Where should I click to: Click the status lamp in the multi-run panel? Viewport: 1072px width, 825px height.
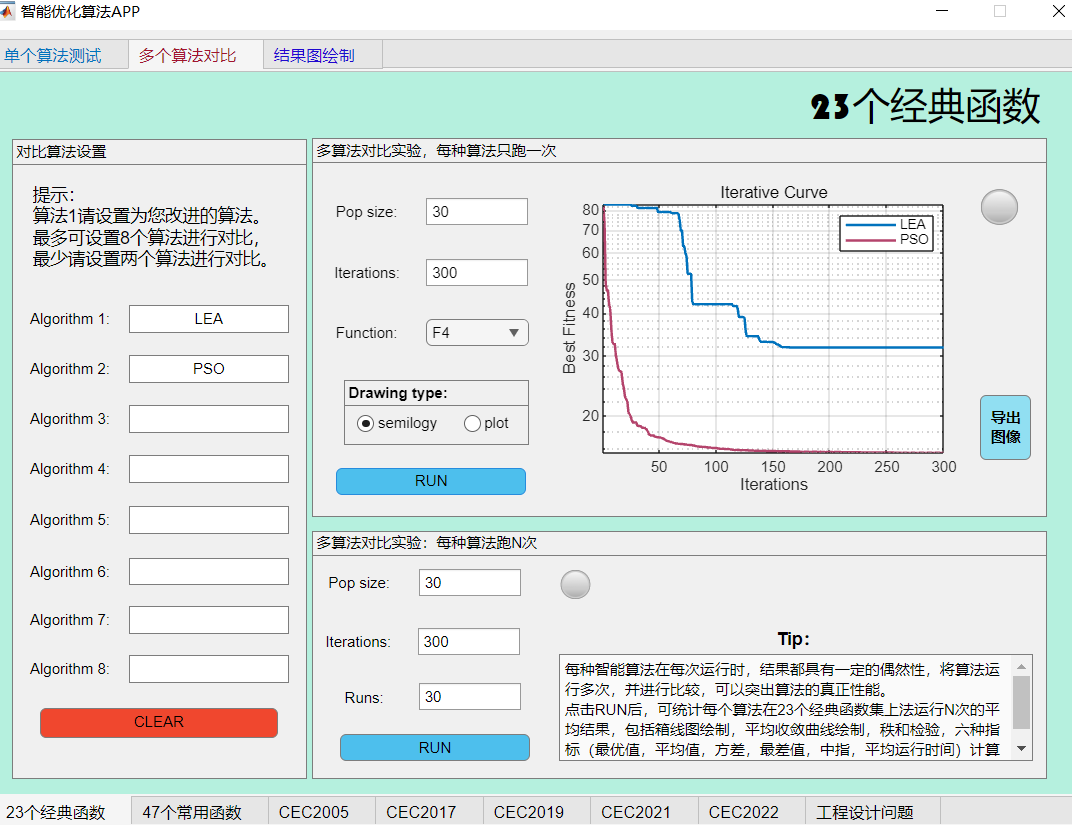(575, 584)
